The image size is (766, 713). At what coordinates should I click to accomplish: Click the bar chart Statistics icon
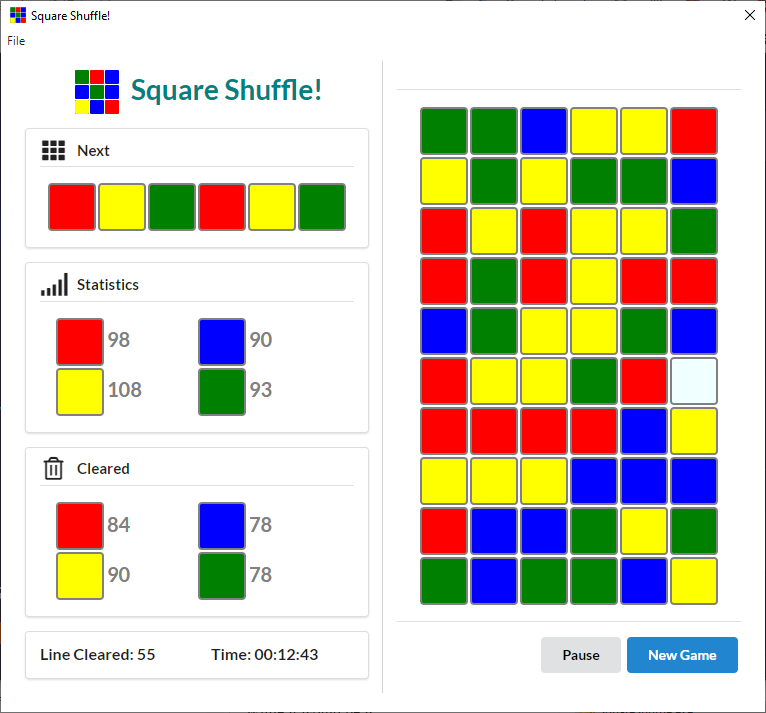[54, 285]
